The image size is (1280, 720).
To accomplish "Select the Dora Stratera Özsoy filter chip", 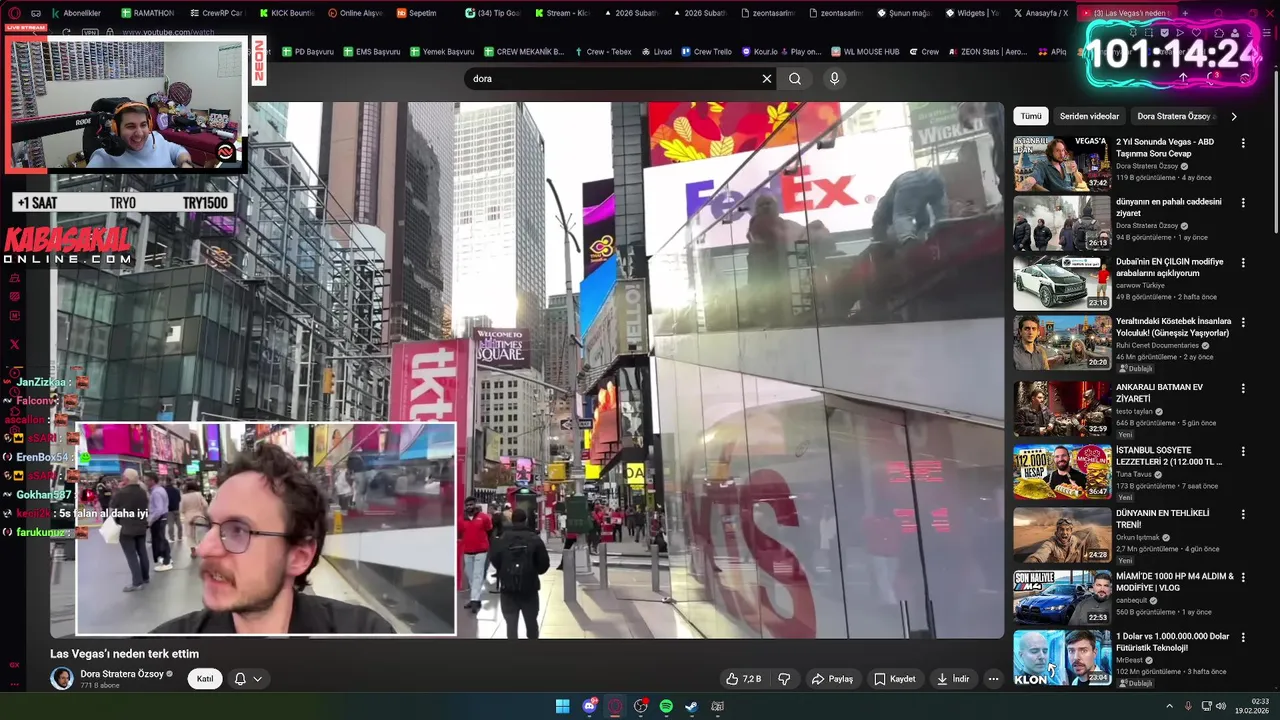I will 1175,116.
